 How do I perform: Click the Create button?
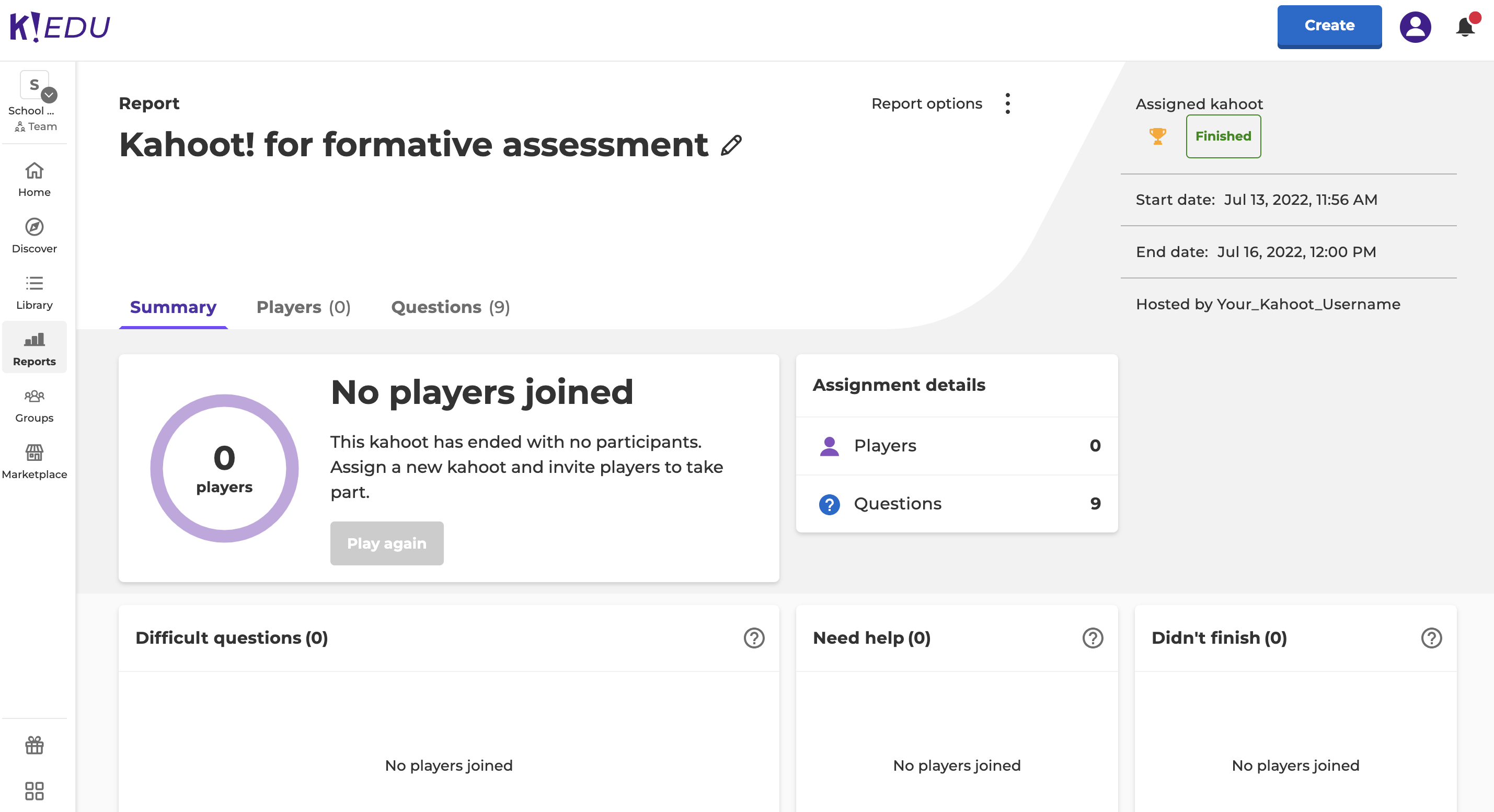(x=1329, y=27)
